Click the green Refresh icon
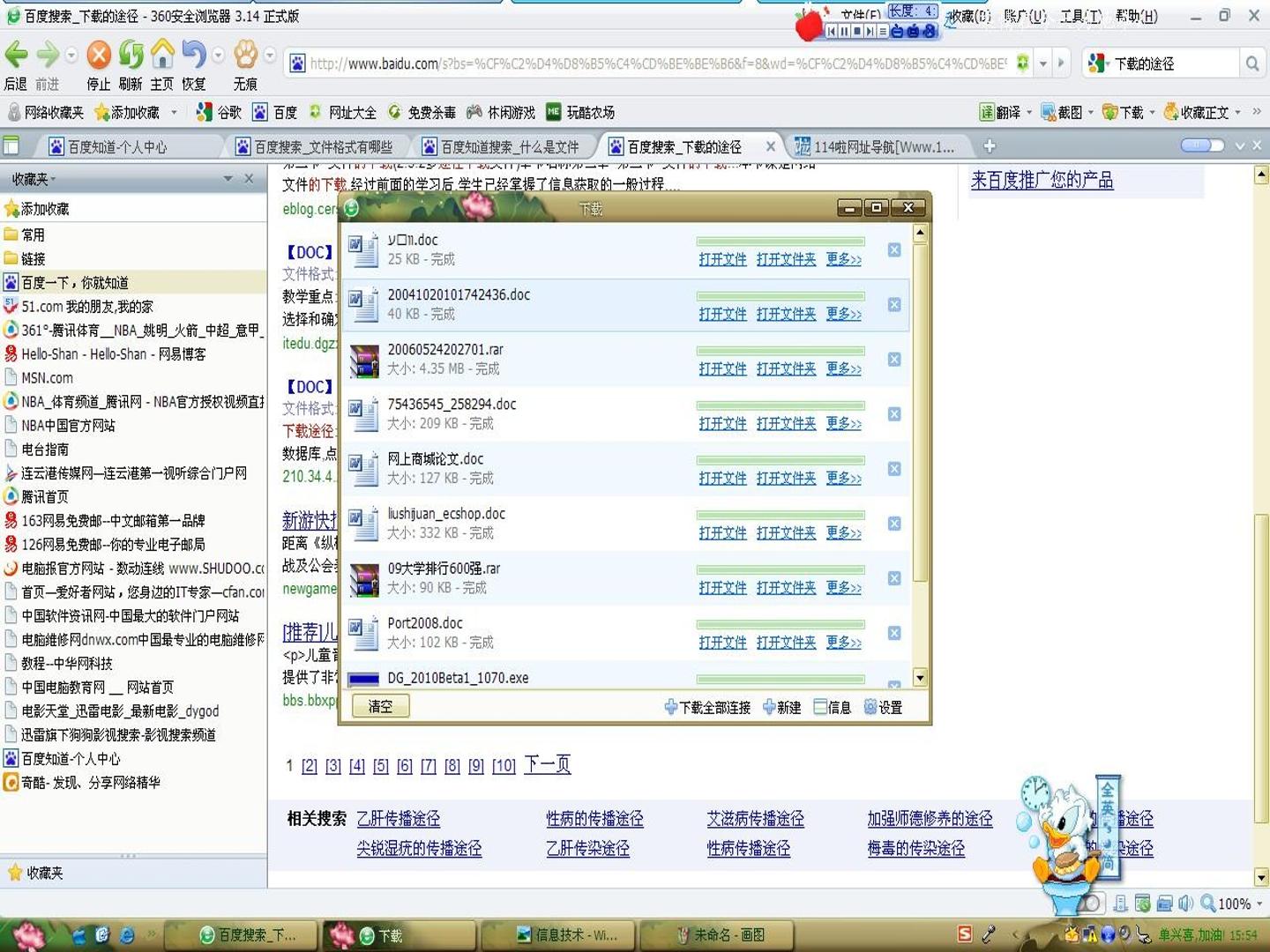The height and width of the screenshot is (952, 1270). click(131, 55)
